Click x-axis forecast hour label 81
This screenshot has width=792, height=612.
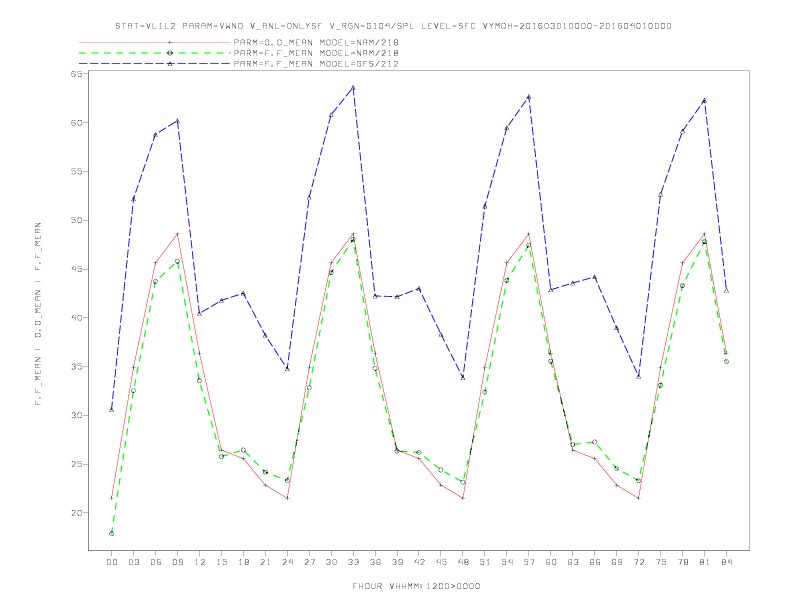pos(705,562)
